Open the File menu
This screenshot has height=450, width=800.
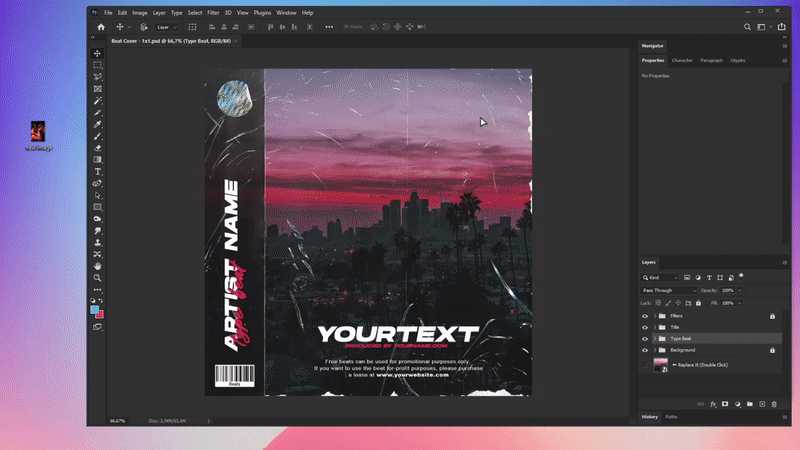(x=108, y=13)
